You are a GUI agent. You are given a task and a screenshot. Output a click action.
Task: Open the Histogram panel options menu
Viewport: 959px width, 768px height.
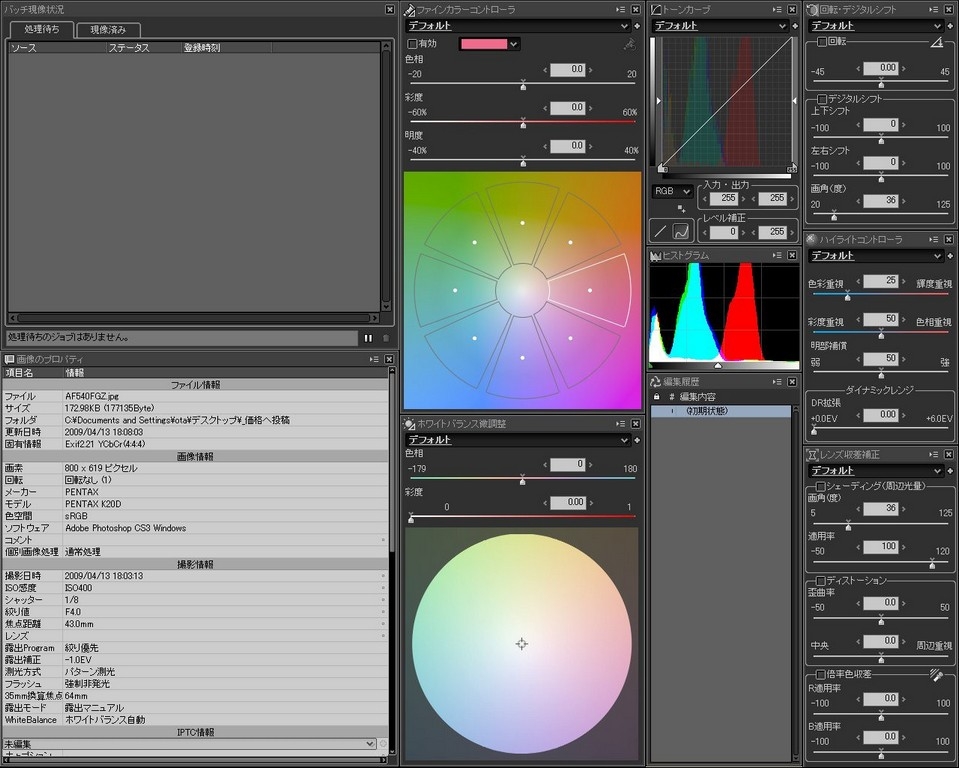tap(776, 255)
